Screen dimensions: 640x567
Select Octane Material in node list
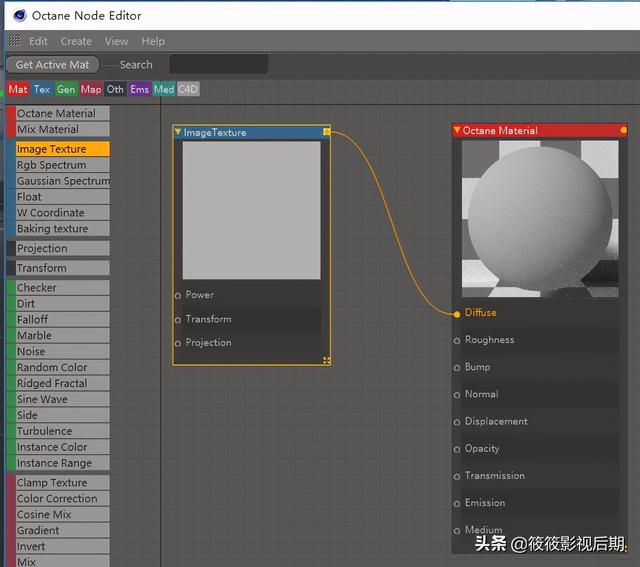click(62, 113)
